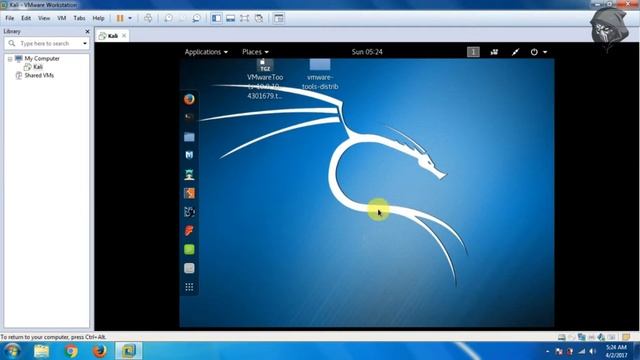Click the orange Suspend VM pause button
640x360 pixels.
pos(120,18)
